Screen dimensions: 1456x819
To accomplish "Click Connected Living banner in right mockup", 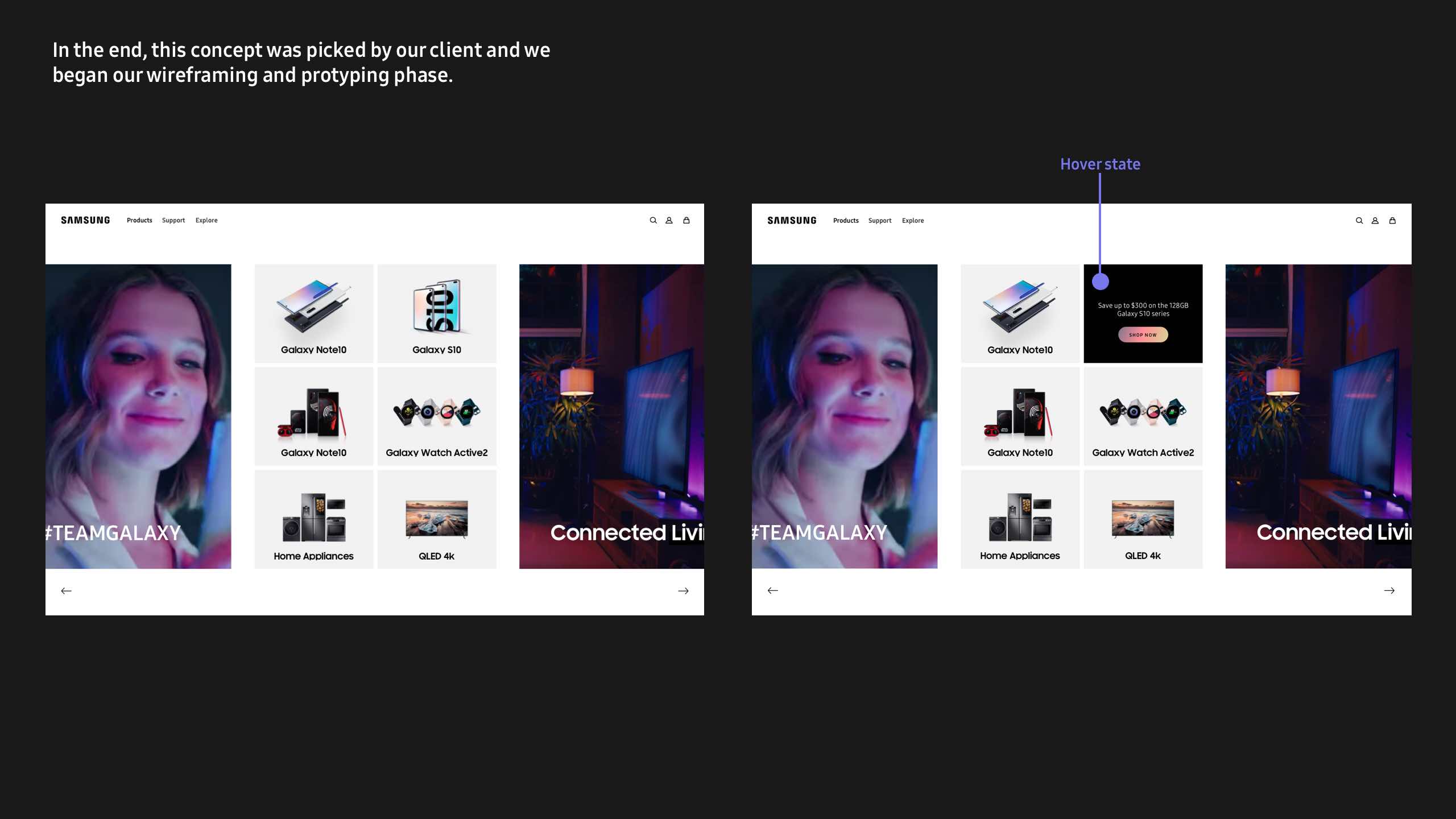I will [x=1318, y=416].
